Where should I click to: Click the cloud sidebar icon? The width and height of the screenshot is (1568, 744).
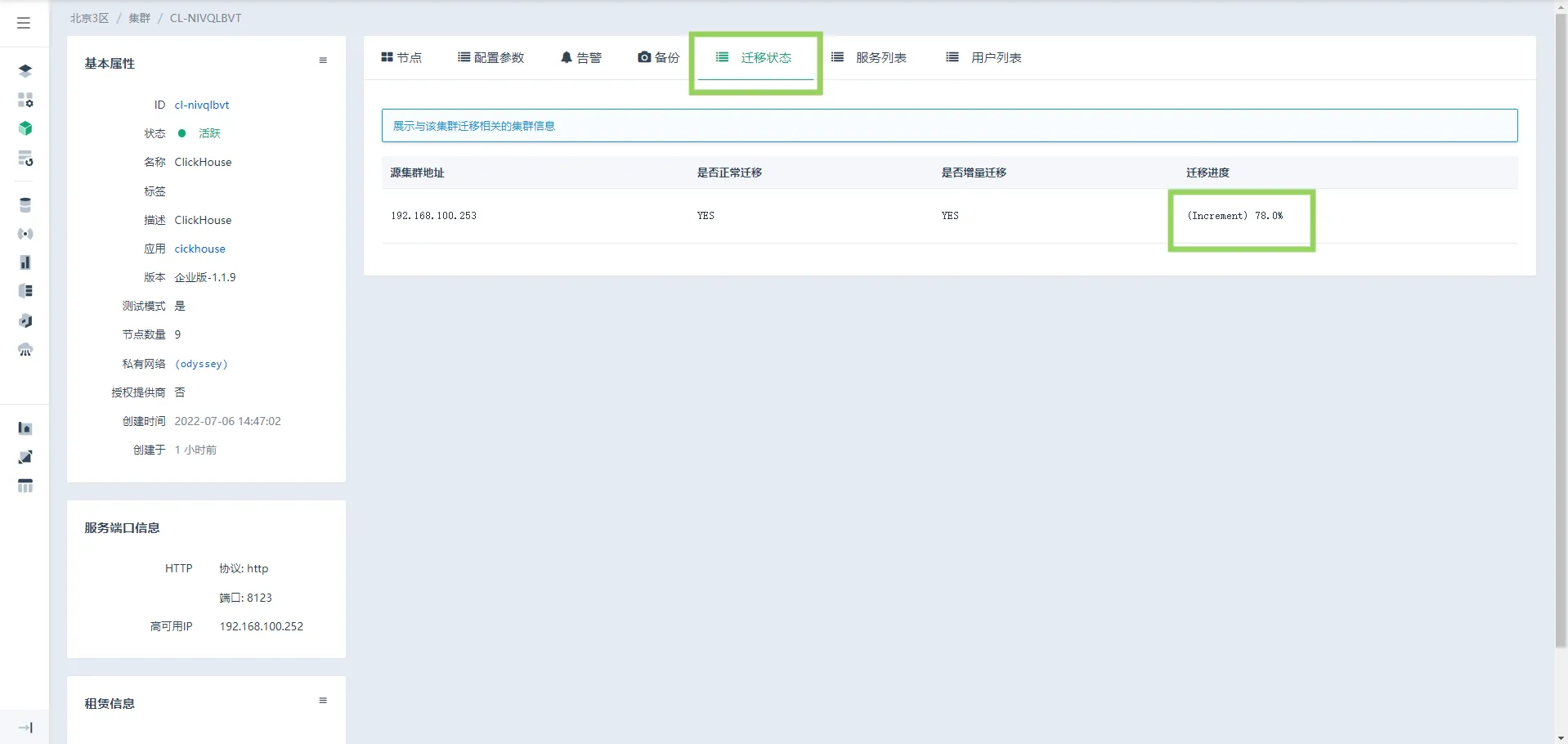point(25,350)
